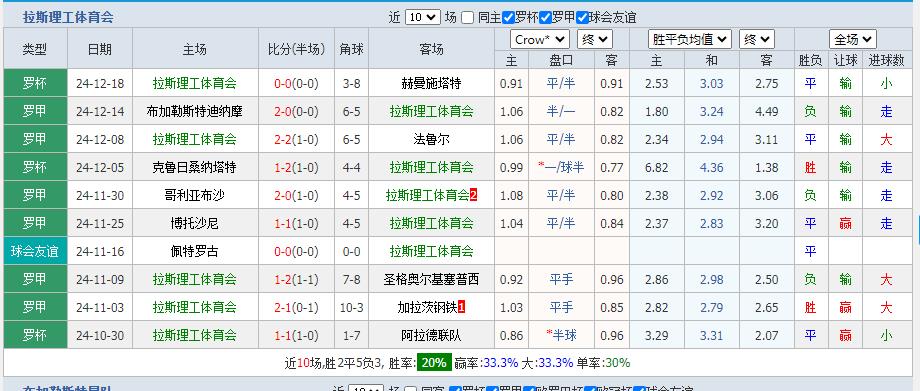
Task: Open home team 克鲁日桑纳塔特
Action: (x=194, y=167)
